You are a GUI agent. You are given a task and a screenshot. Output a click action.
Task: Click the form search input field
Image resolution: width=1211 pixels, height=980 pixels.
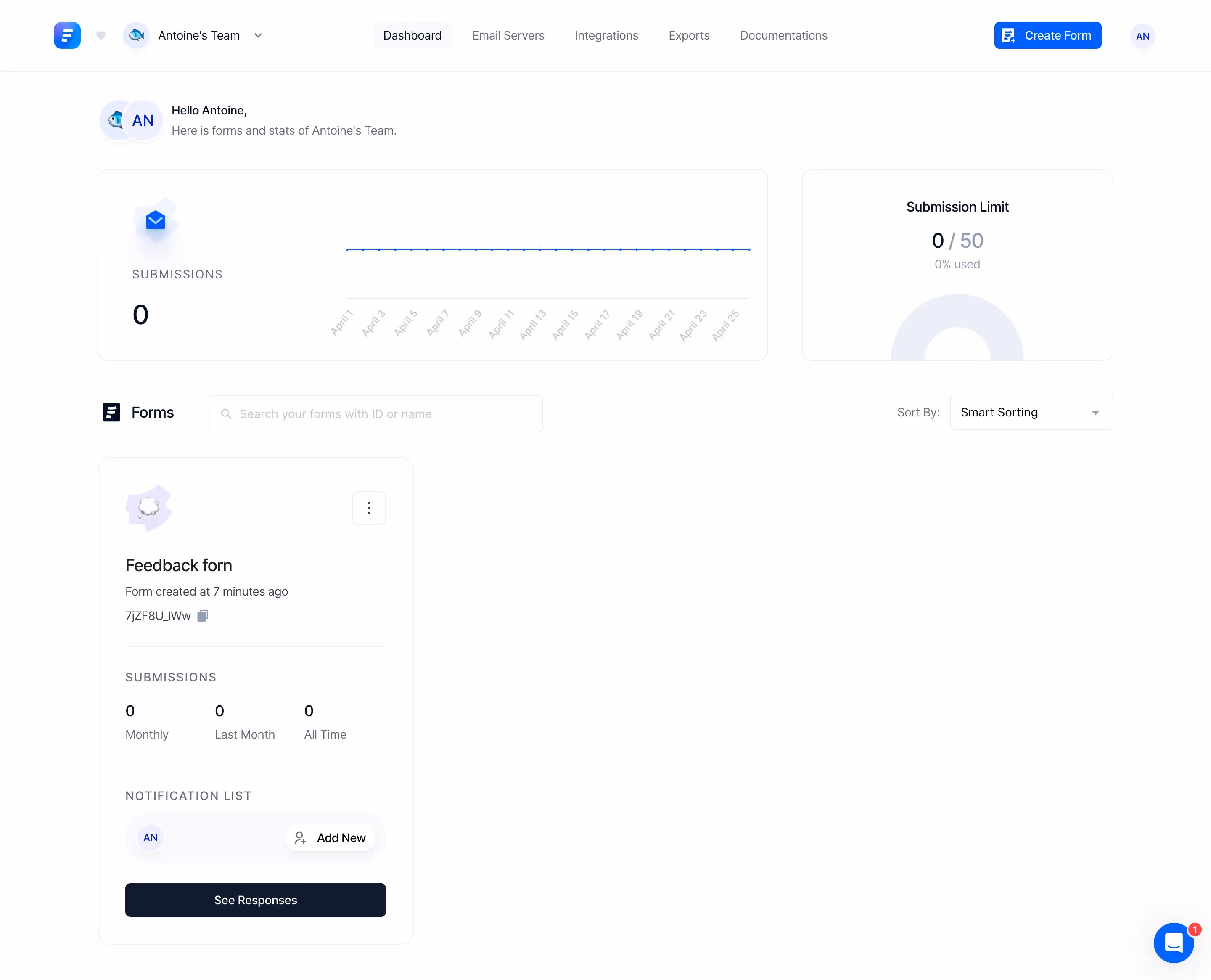pyautogui.click(x=376, y=414)
